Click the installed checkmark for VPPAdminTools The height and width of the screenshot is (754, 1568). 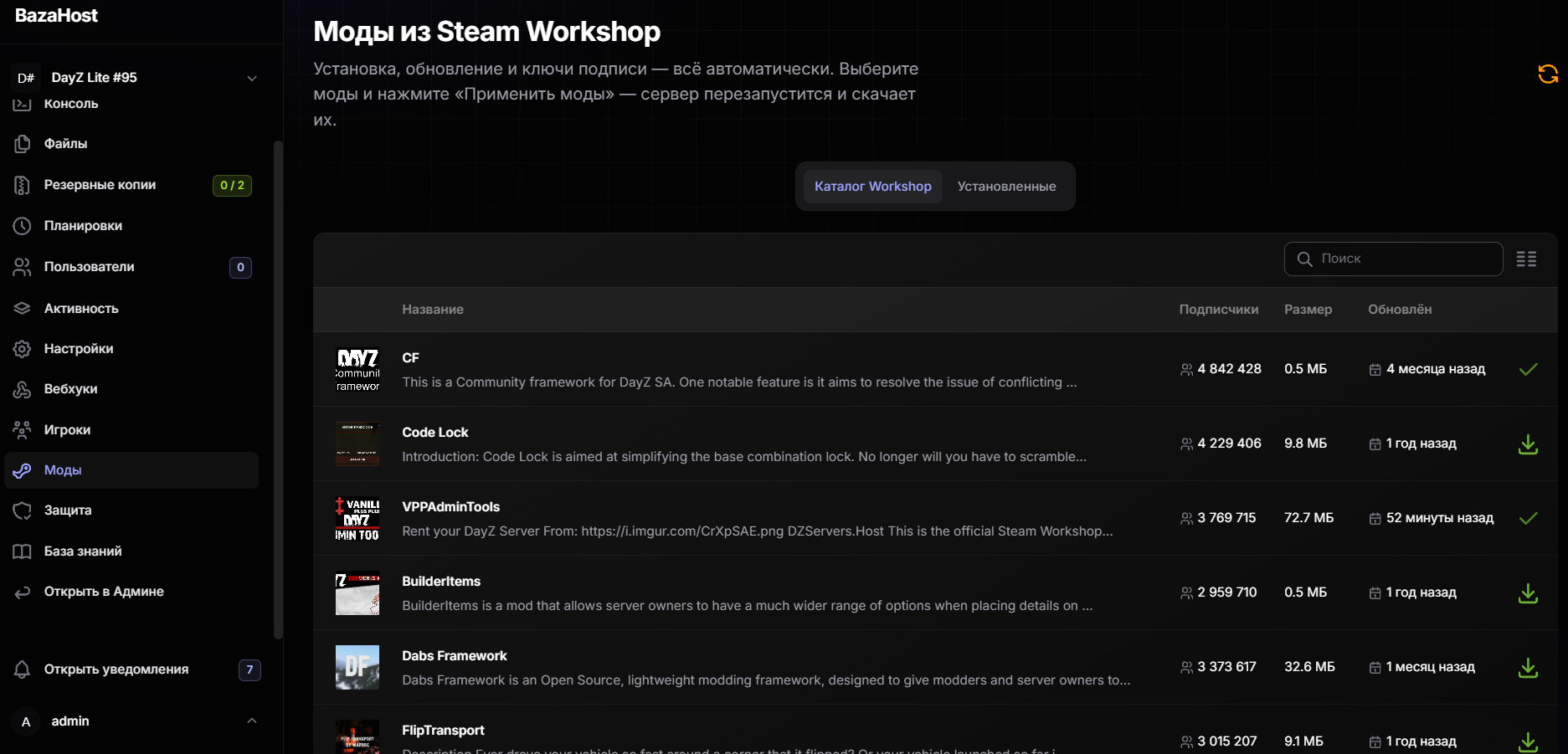pyautogui.click(x=1528, y=518)
